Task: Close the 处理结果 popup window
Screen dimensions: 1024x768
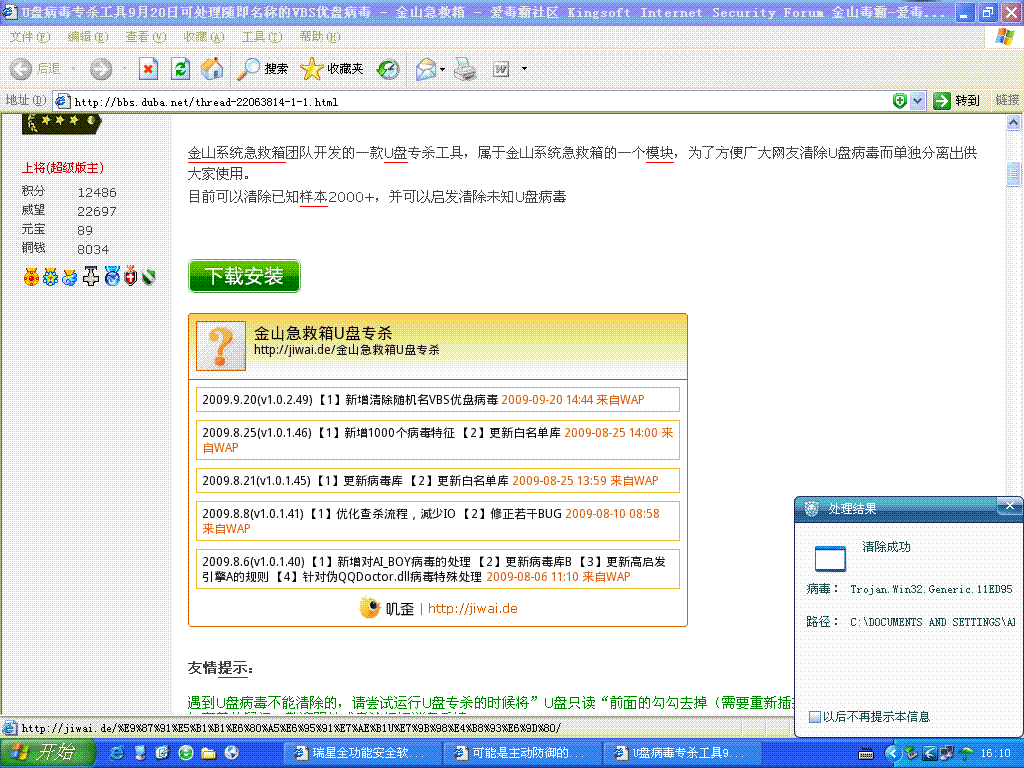Action: tap(1010, 506)
